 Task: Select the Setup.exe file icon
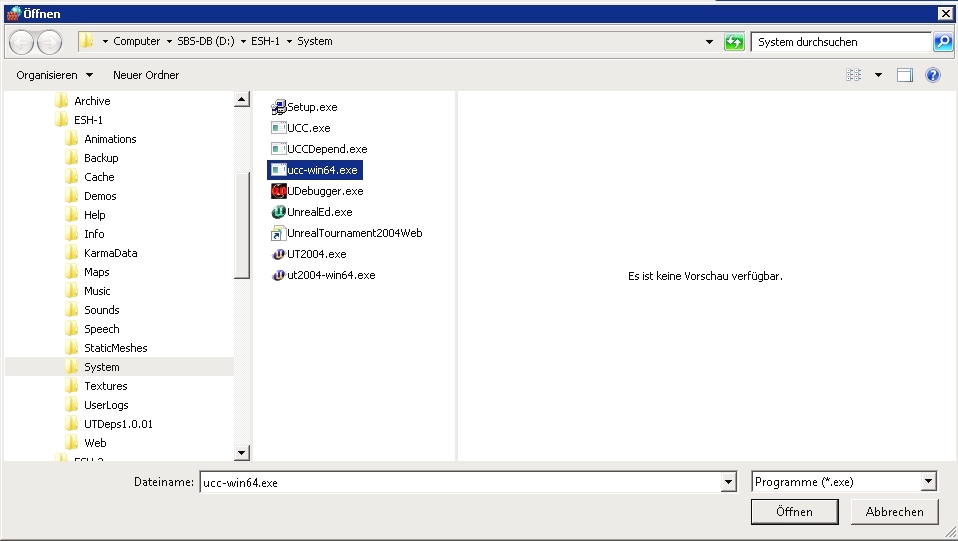coord(279,107)
